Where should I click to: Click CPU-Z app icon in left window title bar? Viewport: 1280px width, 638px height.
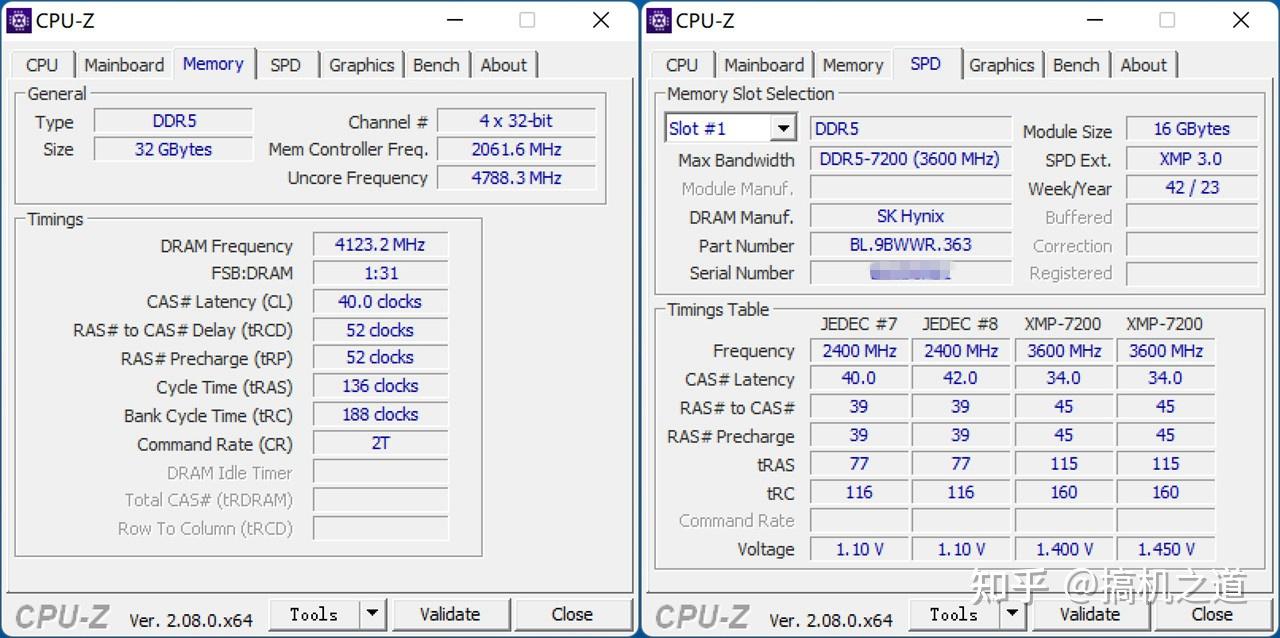19,20
